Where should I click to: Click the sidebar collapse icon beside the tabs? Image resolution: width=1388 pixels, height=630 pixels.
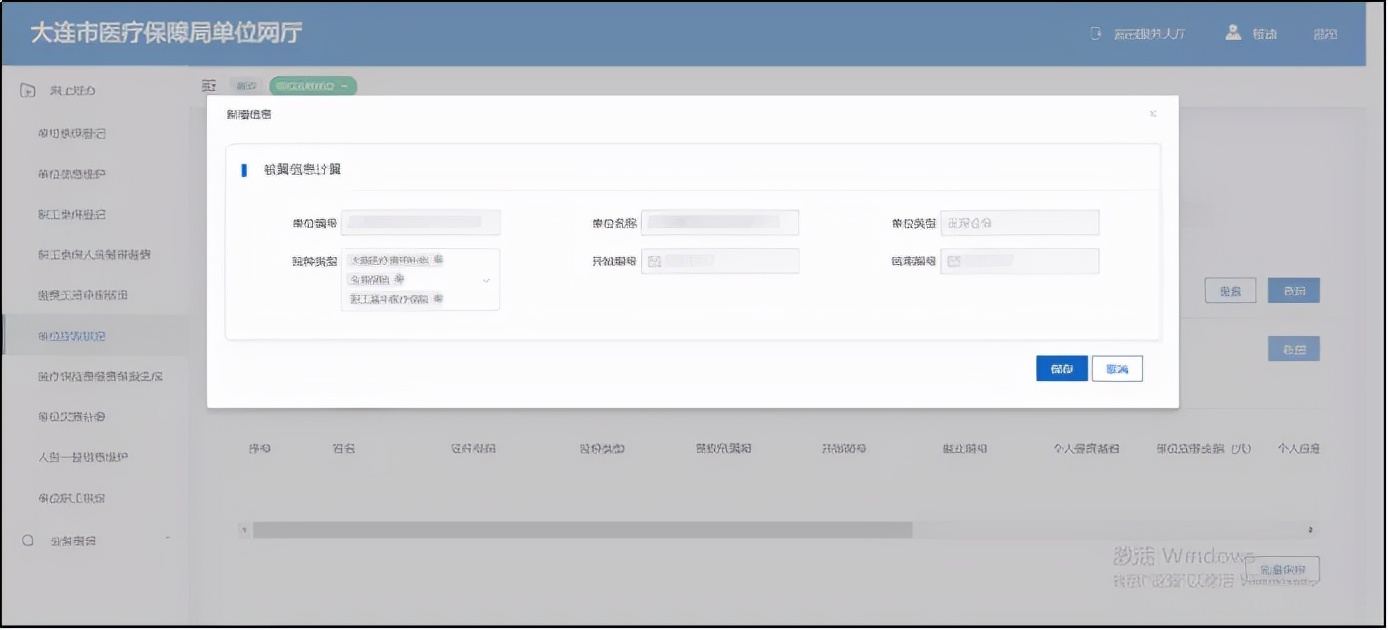click(209, 86)
